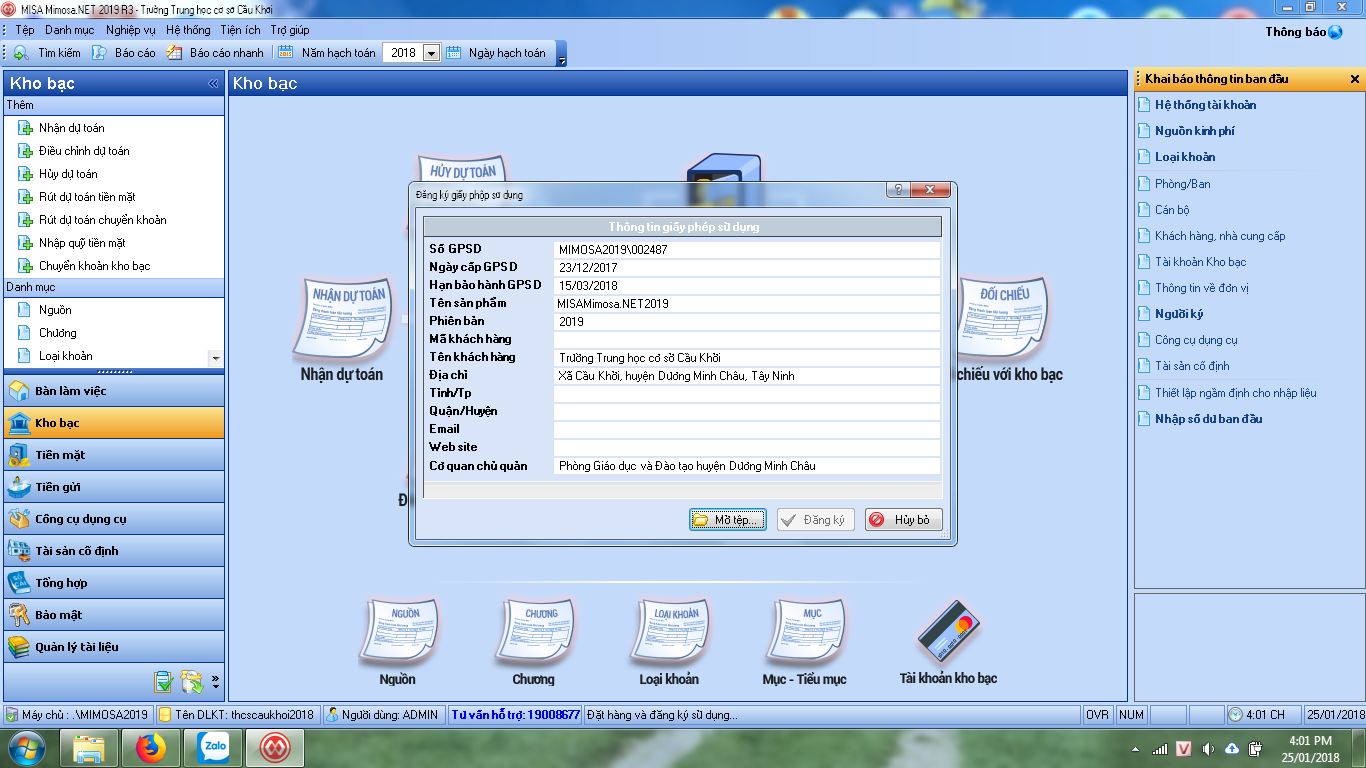Open Báo cáo nhanh from the toolbar
This screenshot has width=1366, height=768.
click(215, 53)
